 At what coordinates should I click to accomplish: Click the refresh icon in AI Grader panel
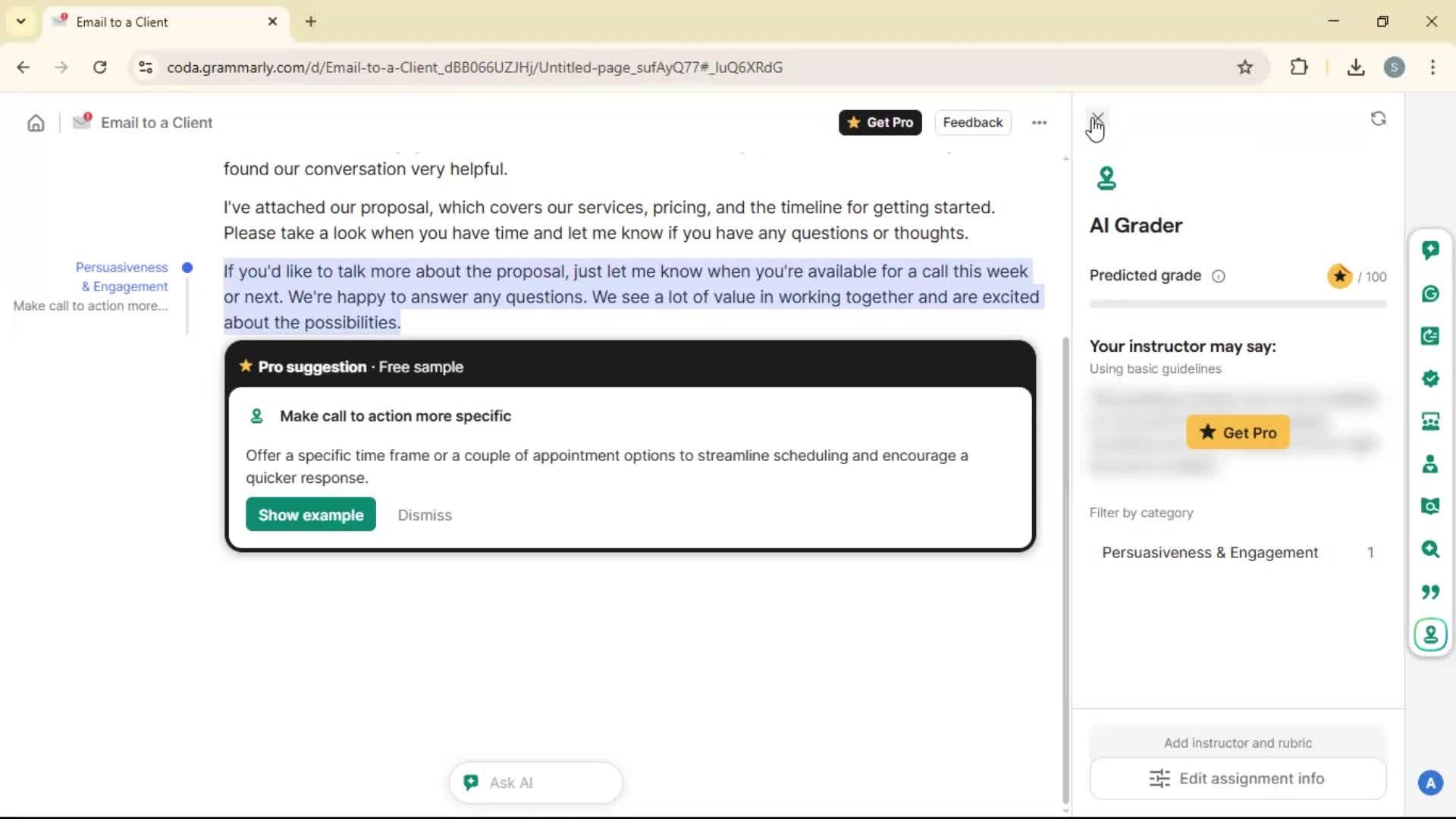[1378, 119]
